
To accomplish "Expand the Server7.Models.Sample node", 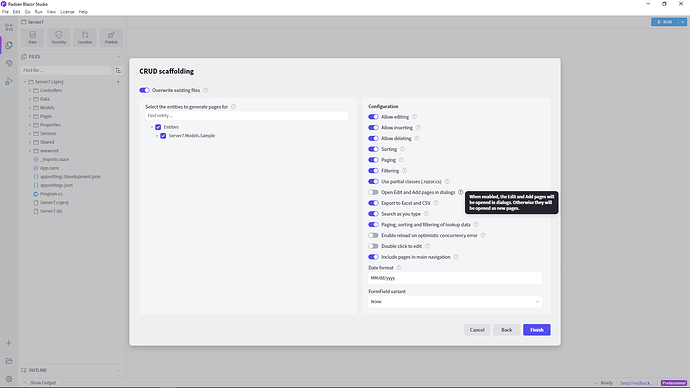I will [157, 135].
